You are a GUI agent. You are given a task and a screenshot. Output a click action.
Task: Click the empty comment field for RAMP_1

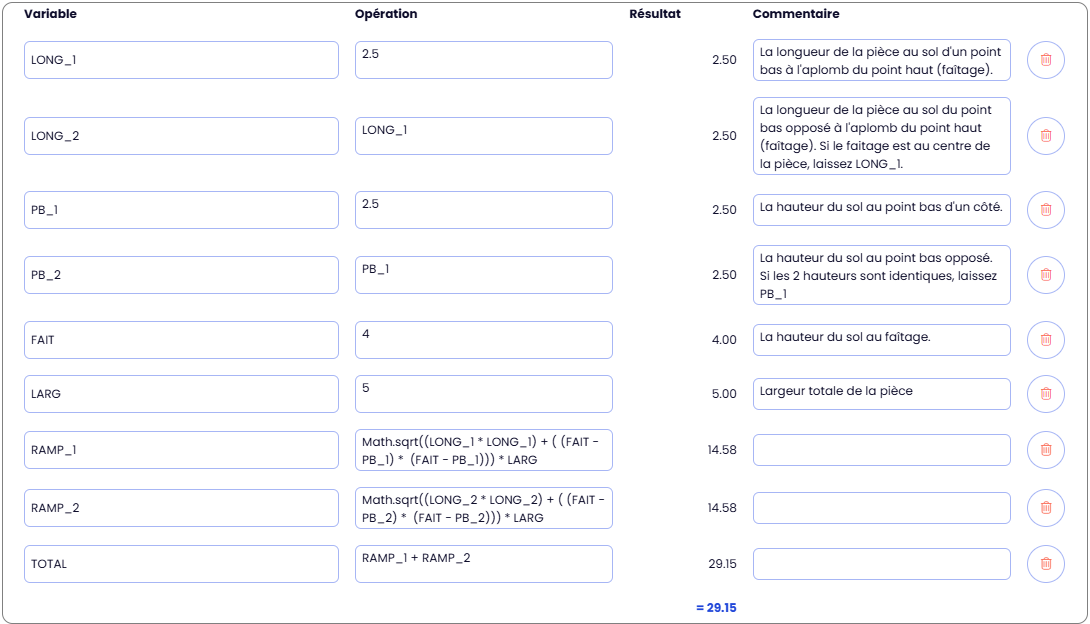tap(881, 450)
